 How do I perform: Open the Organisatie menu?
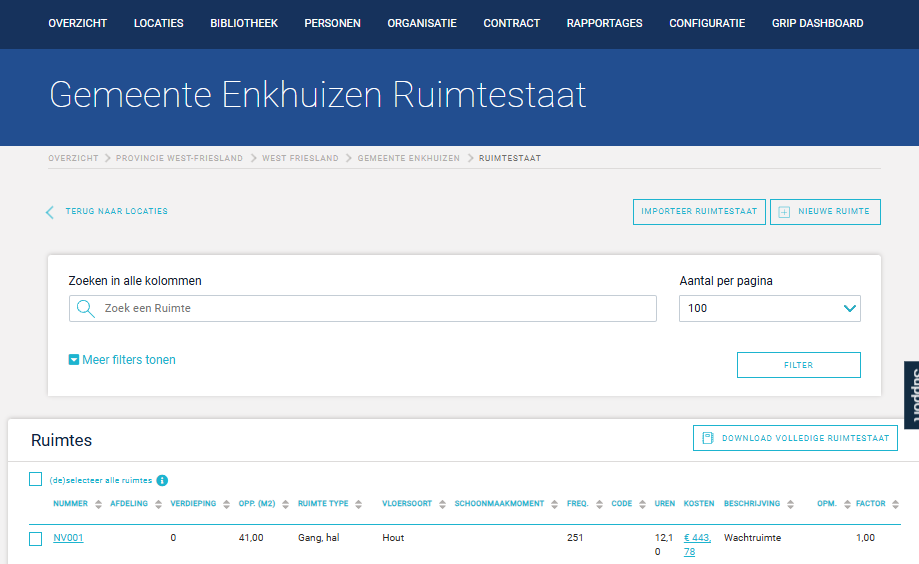(422, 23)
